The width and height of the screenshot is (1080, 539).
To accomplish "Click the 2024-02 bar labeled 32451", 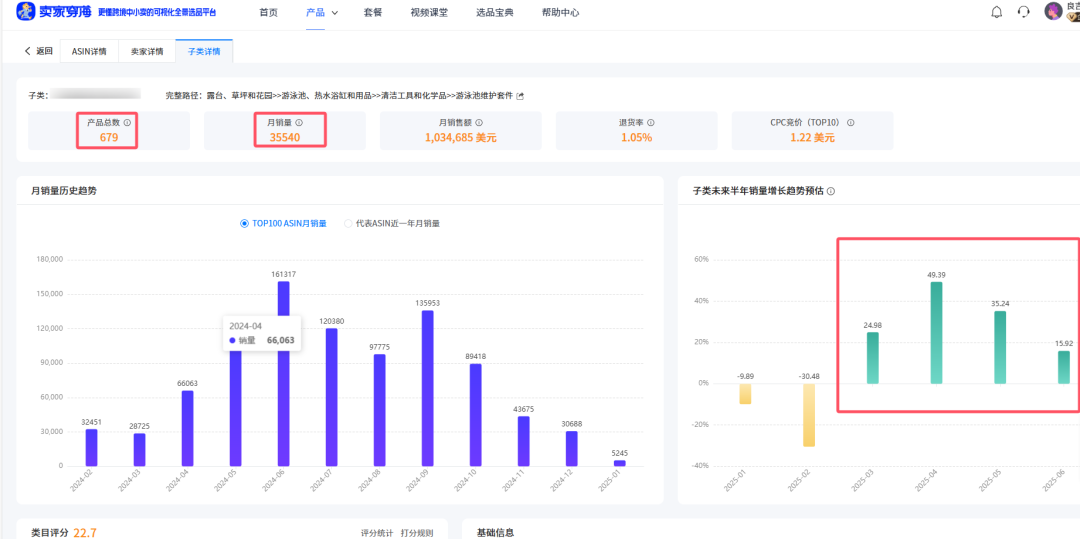I will 92,447.
